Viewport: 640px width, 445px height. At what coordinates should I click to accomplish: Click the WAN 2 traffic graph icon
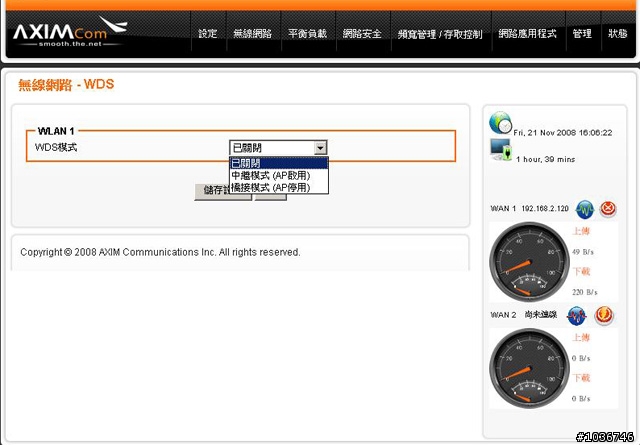(x=577, y=316)
